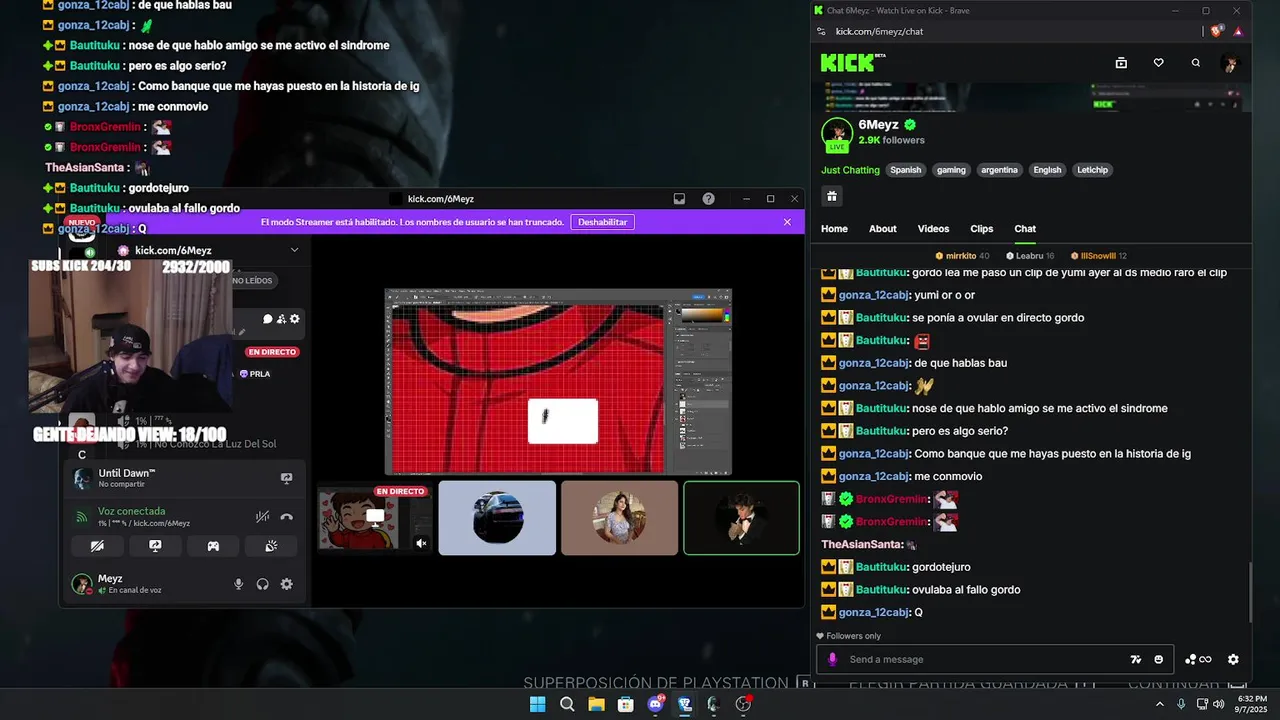Click the argentina tag
The image size is (1280, 720).
(999, 170)
